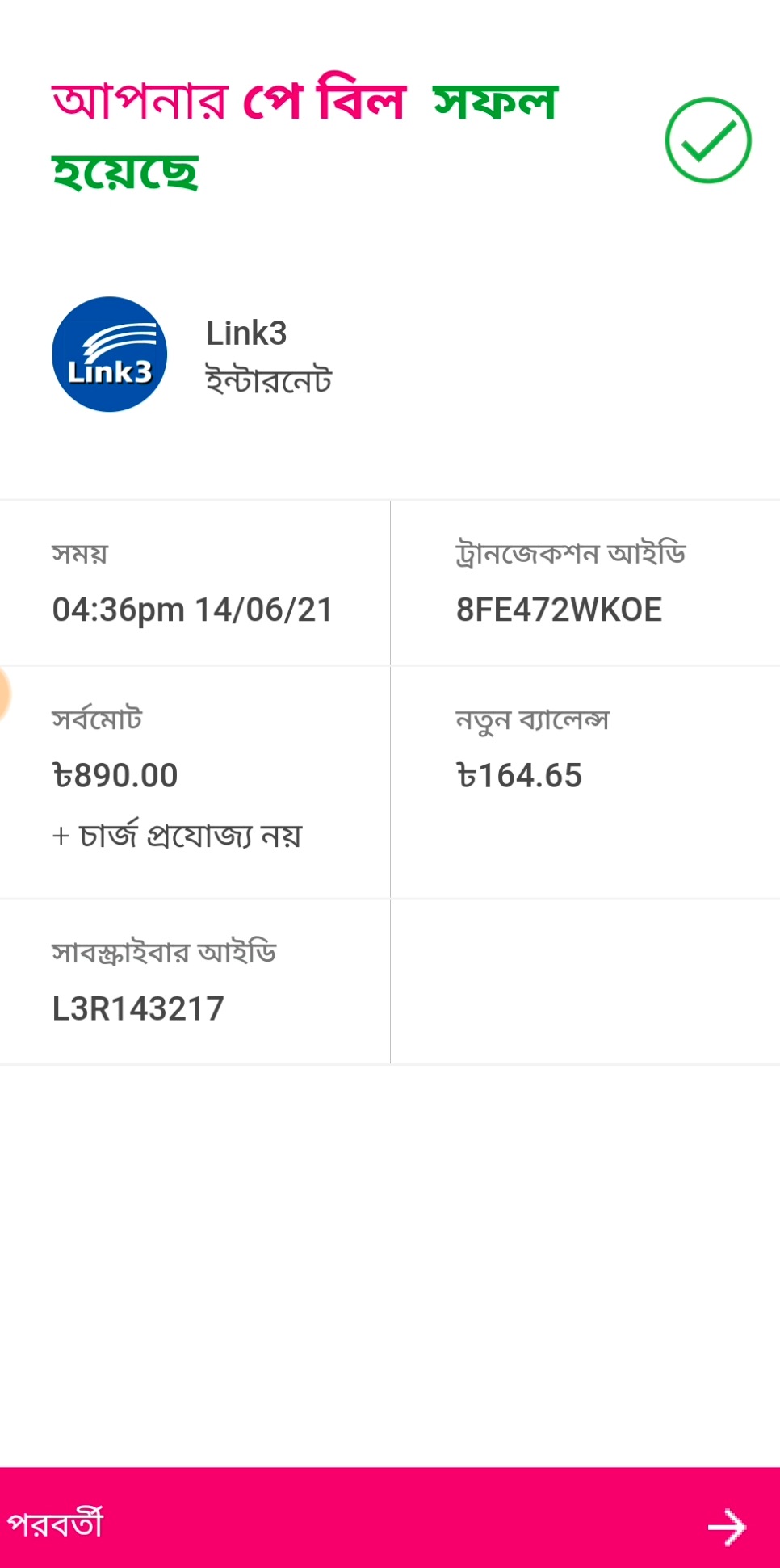
Task: Tap the timestamp 04:36pm 14/06/21
Action: click(194, 609)
